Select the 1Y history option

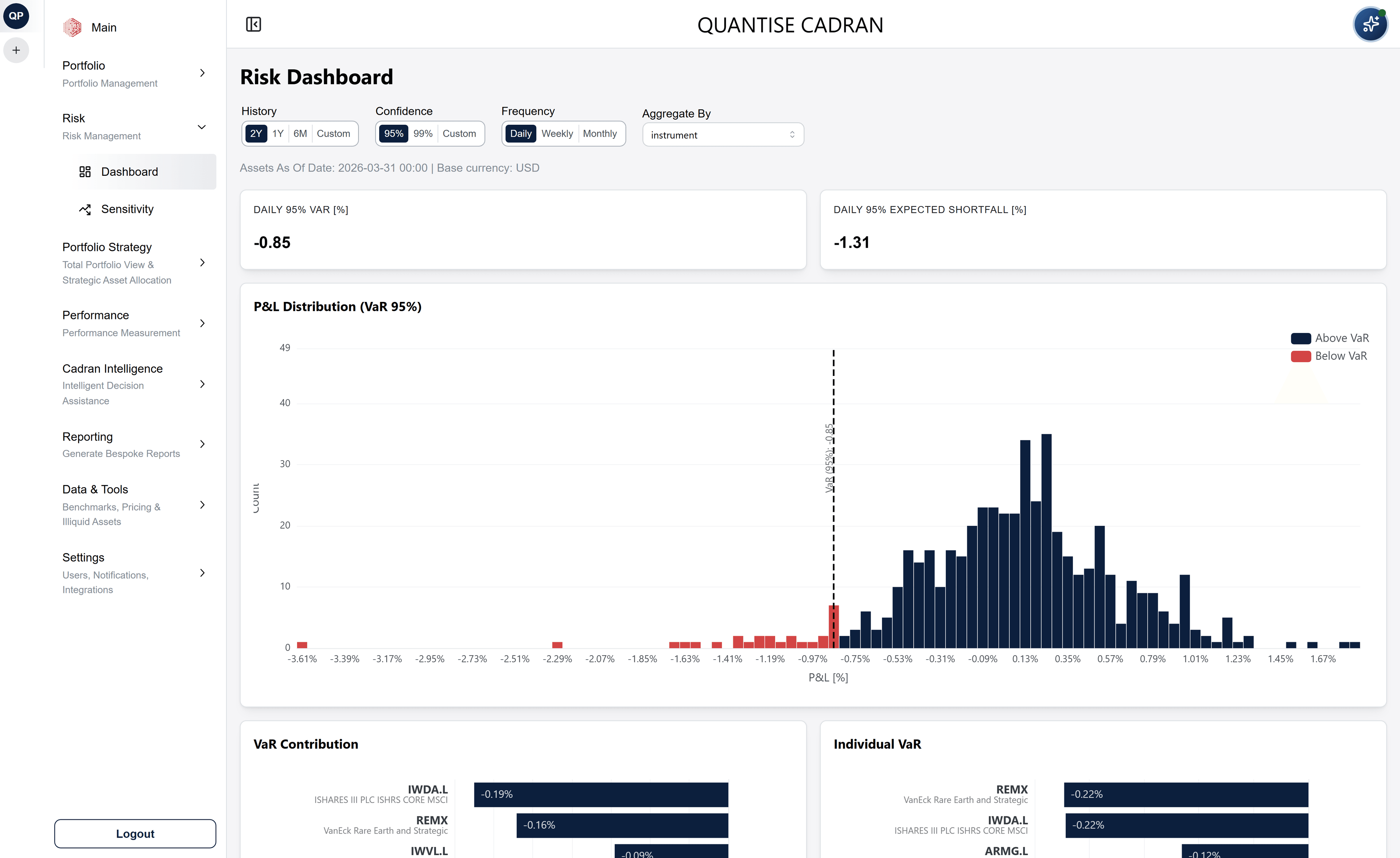coord(278,133)
